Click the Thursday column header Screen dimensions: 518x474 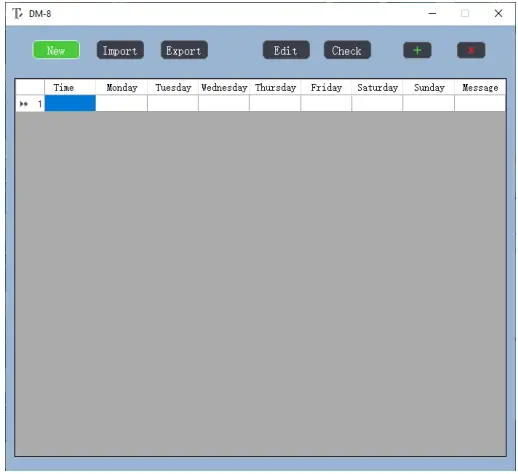(275, 88)
